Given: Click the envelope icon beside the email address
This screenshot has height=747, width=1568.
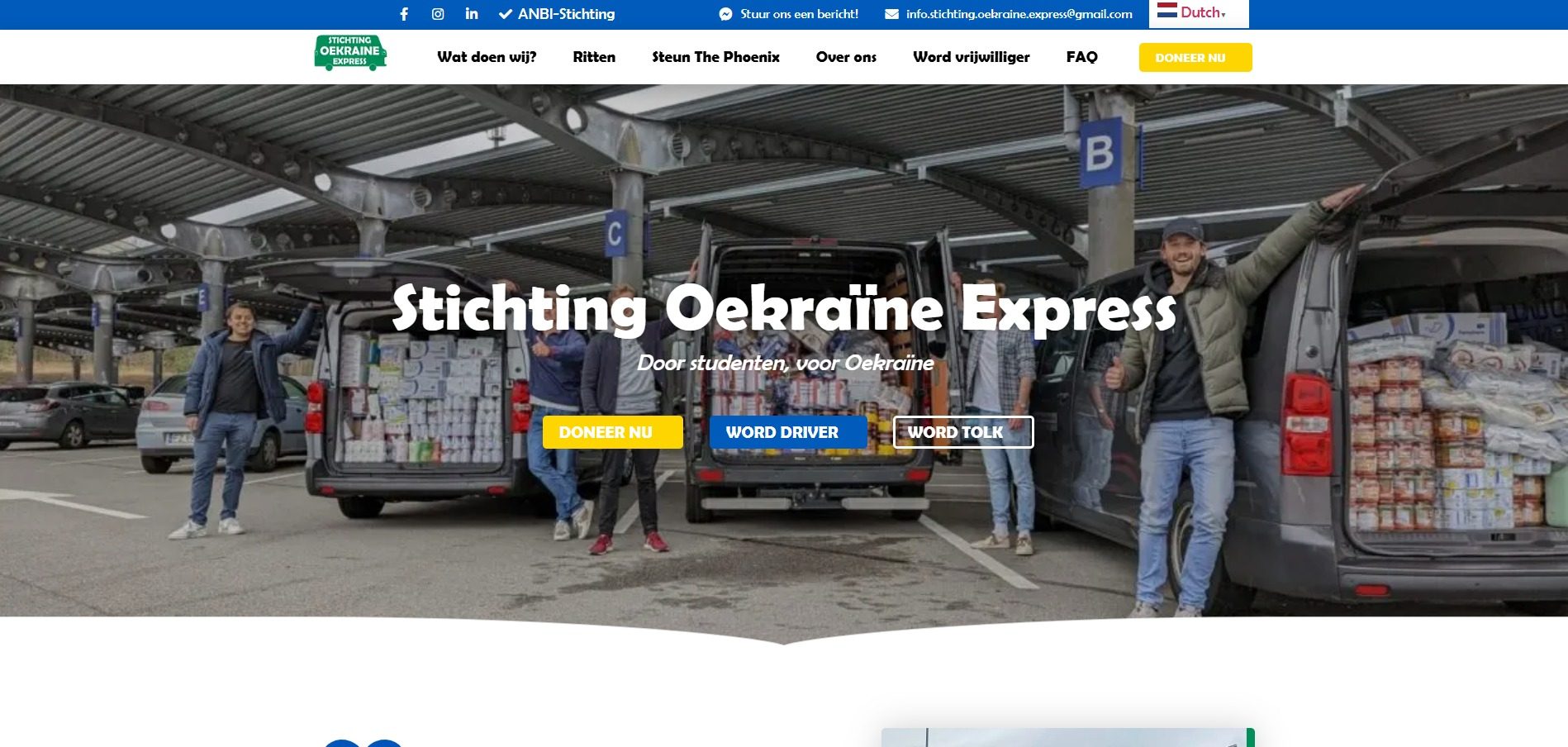Looking at the screenshot, I should coord(891,14).
